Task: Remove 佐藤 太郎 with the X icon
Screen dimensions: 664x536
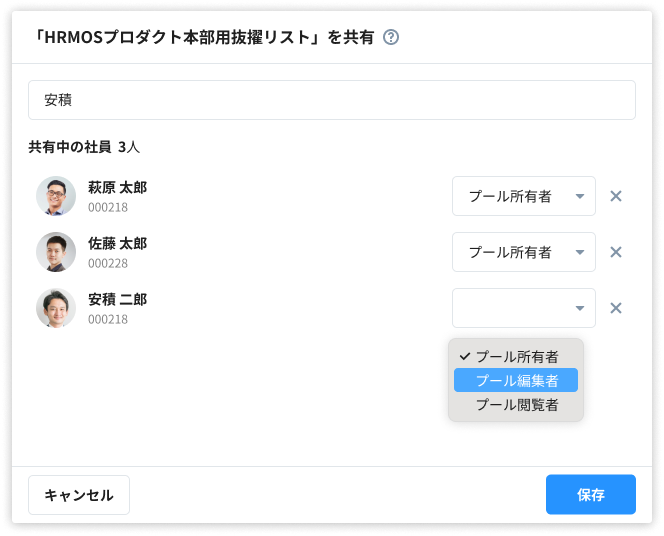Action: (x=616, y=252)
